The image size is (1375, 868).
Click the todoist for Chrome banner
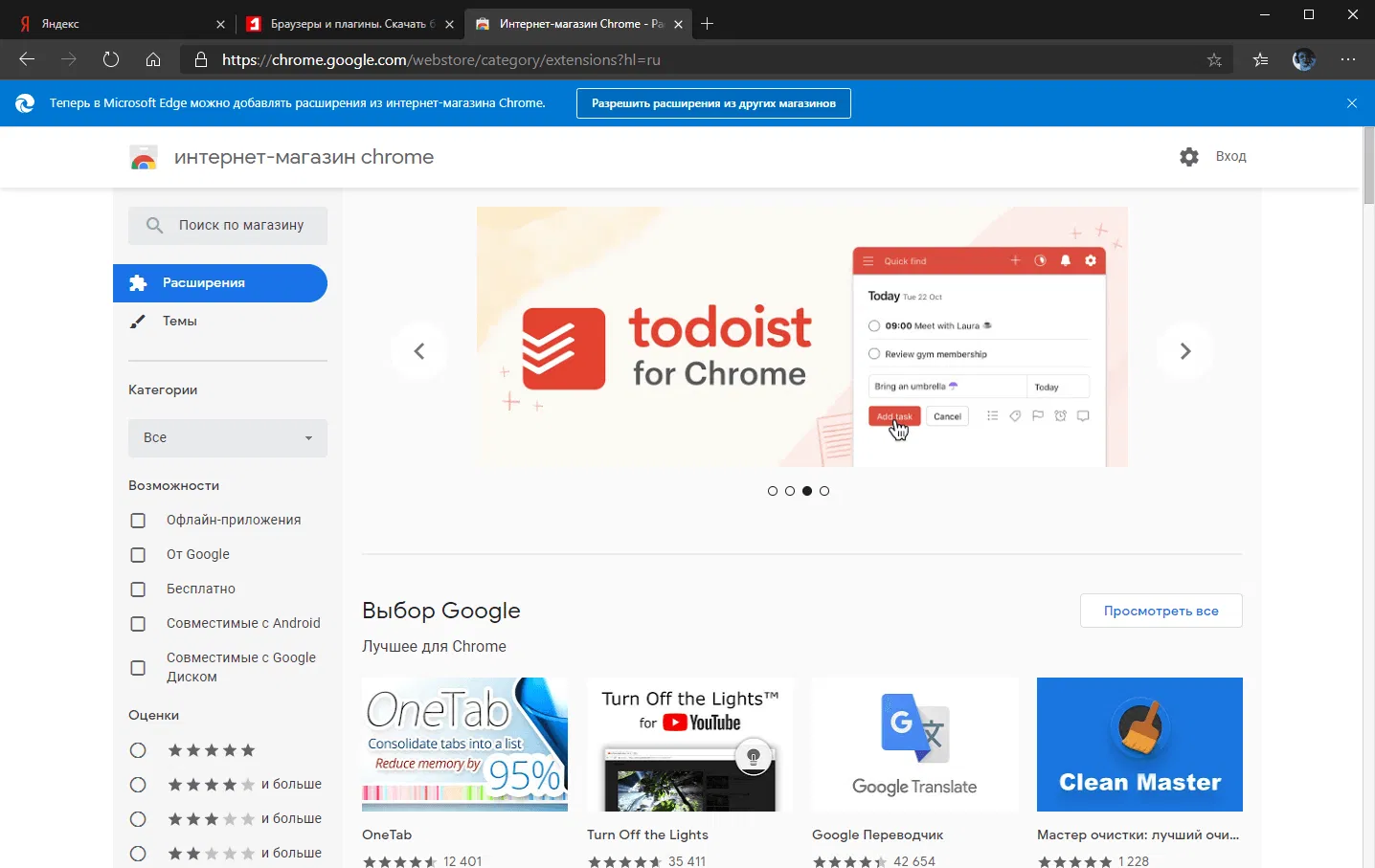[x=802, y=337]
